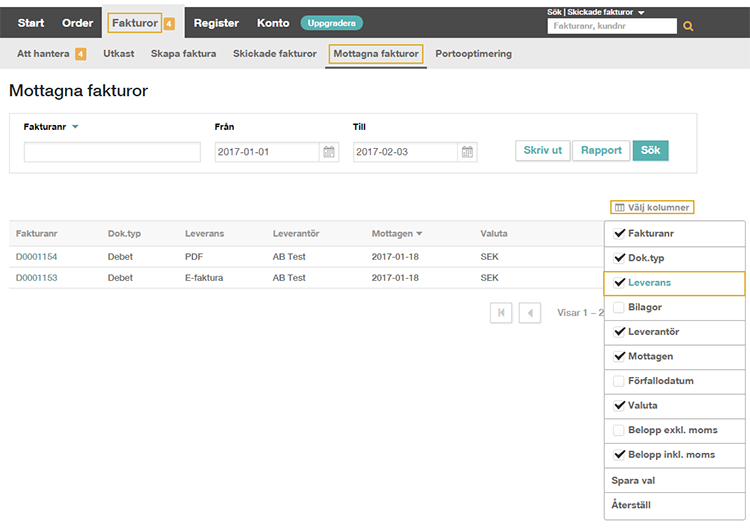Click the Rapport button
Screen dimensions: 750x528
point(601,150)
